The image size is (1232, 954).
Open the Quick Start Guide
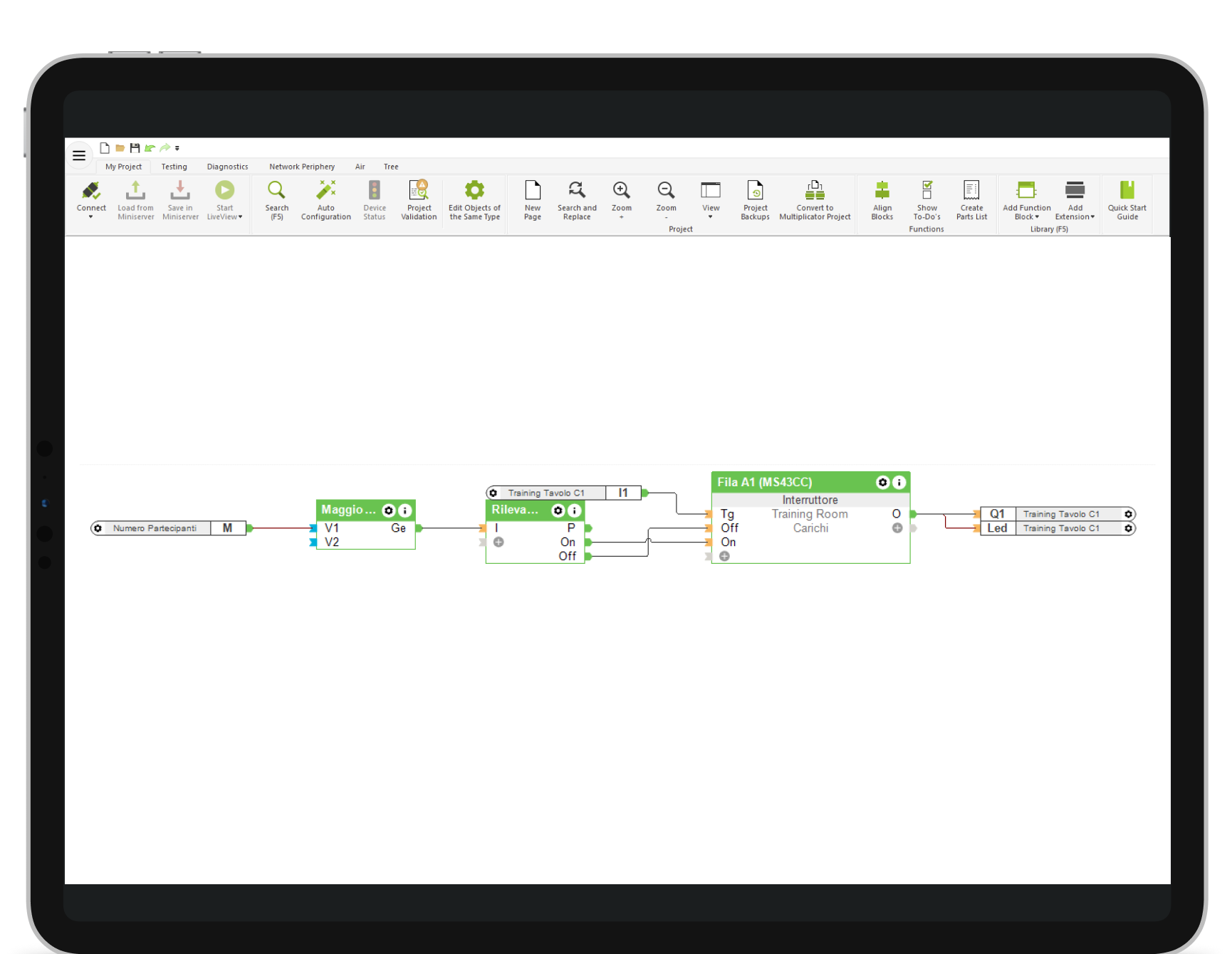pyautogui.click(x=1127, y=199)
